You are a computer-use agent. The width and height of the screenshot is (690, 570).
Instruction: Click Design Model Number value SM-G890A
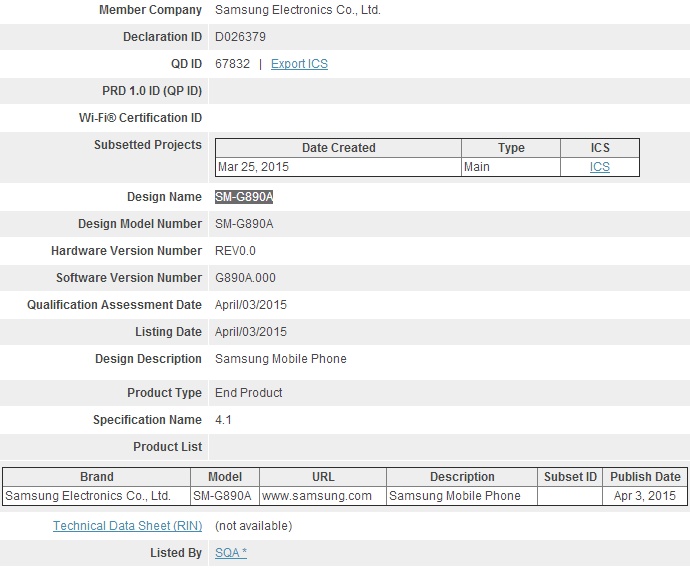click(x=244, y=224)
